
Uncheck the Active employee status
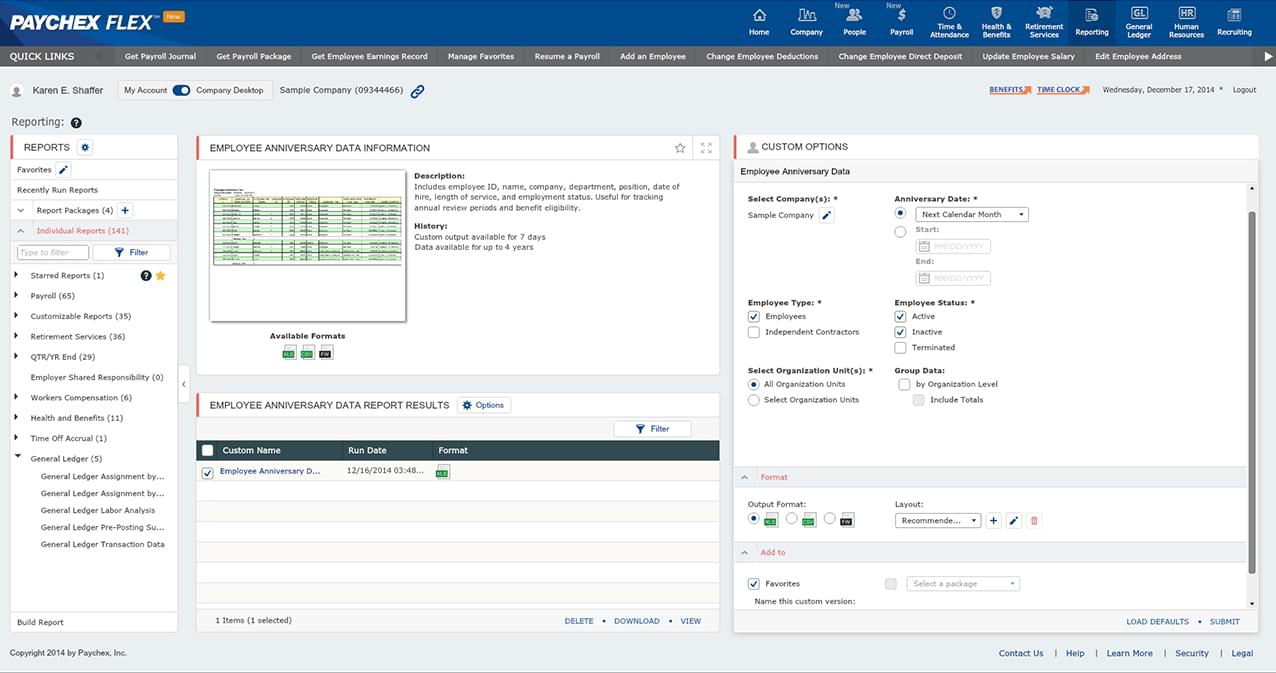[x=900, y=316]
